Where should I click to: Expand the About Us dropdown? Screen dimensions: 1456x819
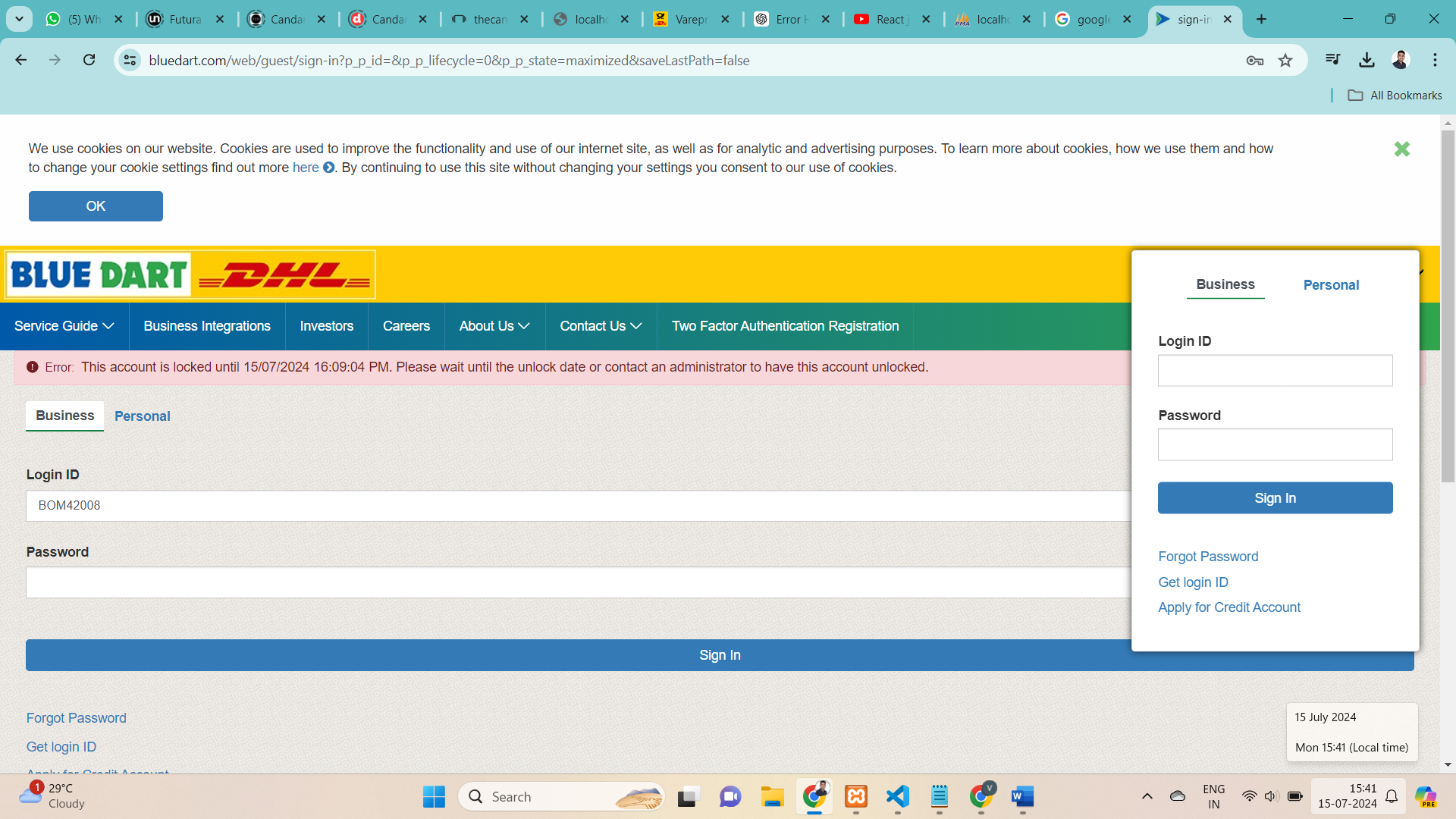494,326
